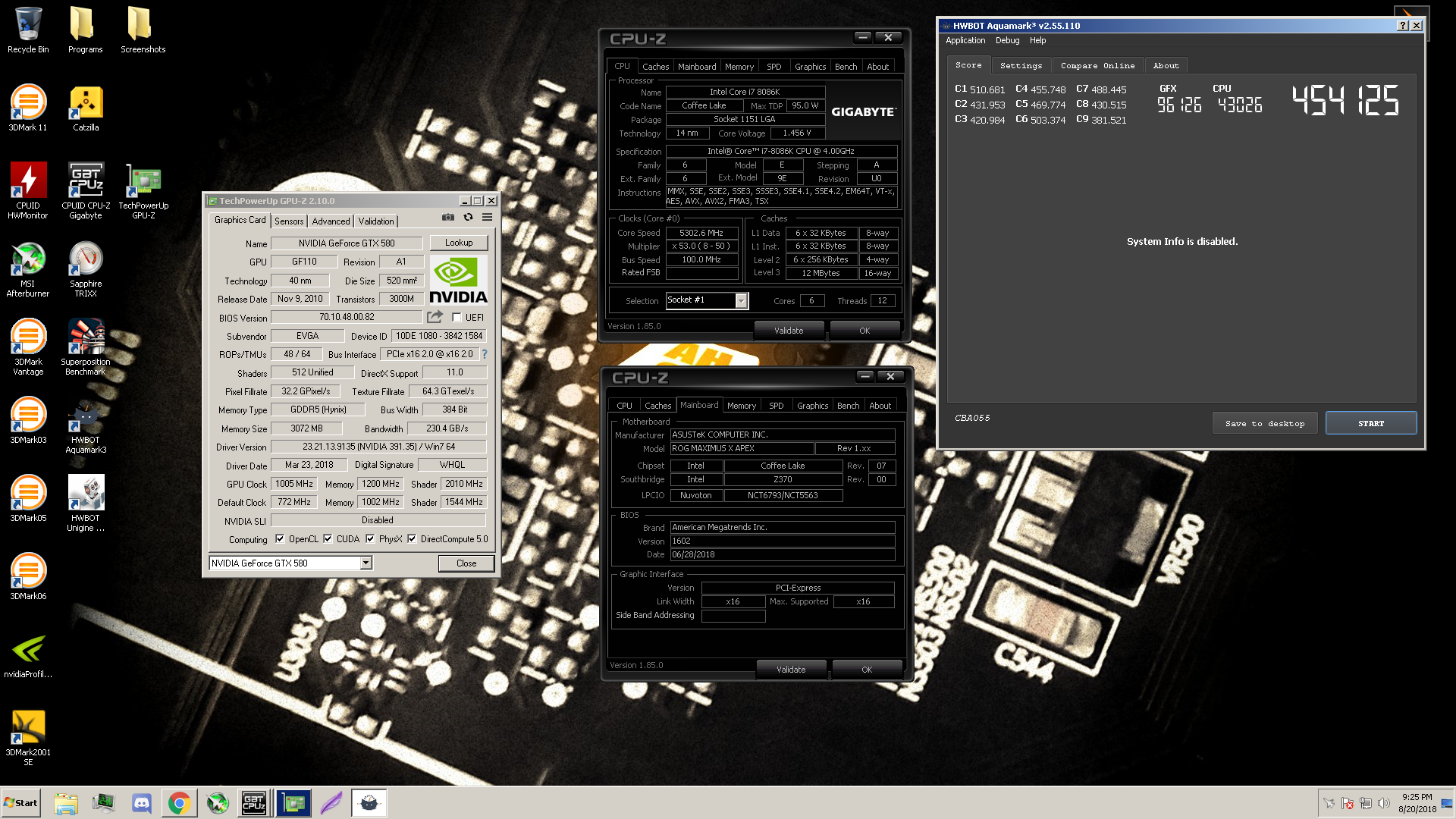Screen dimensions: 1456x819
Task: Switch to Validation tab in GPU-Z
Action: click(376, 221)
